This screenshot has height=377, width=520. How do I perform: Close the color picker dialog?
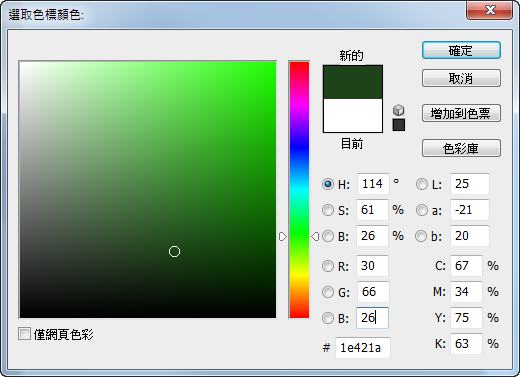tap(489, 10)
